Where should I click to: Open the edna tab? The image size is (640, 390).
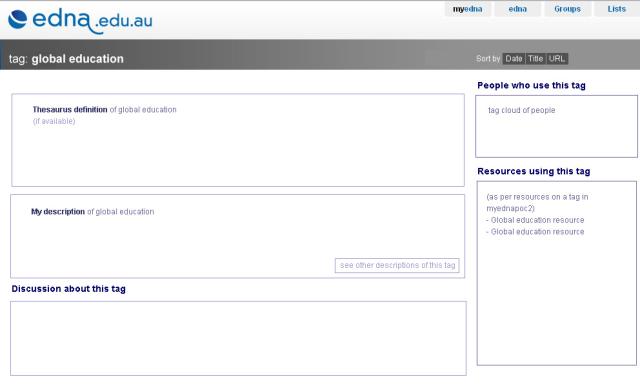coord(518,9)
